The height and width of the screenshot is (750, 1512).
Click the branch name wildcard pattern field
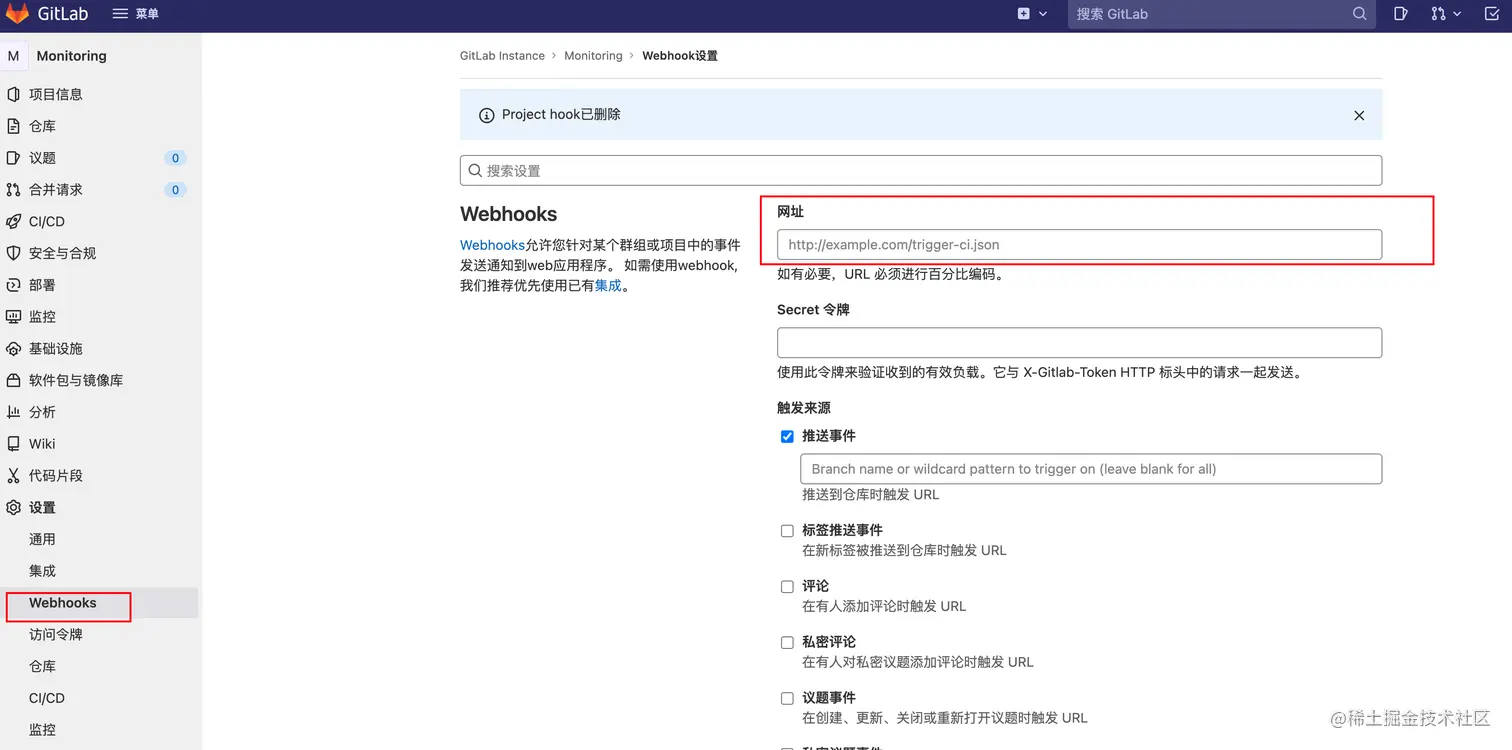click(1091, 469)
